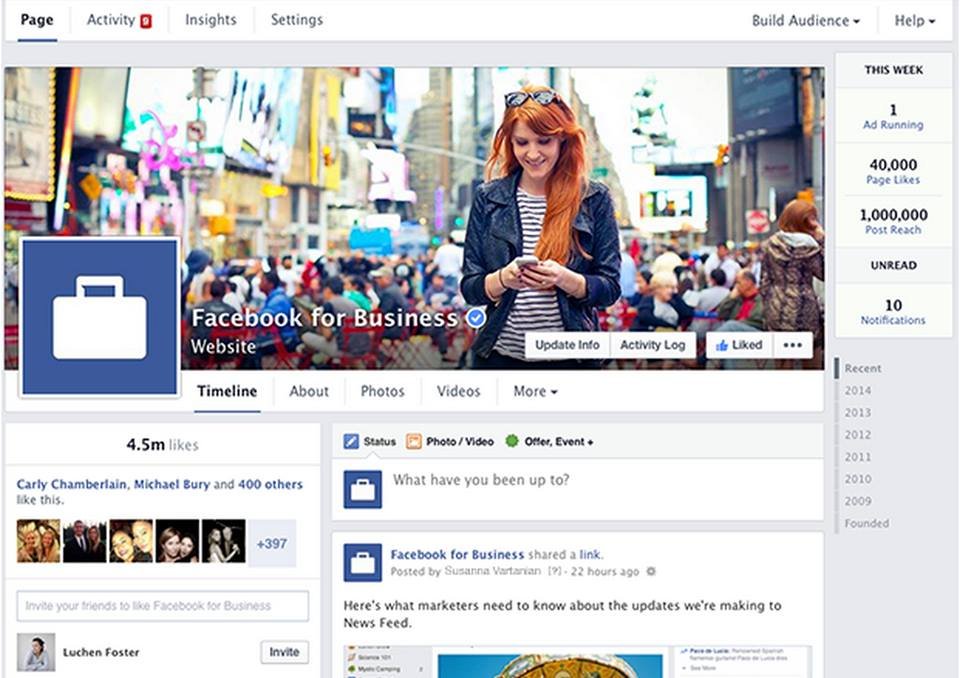Screen dimensions: 960x678
Task: Click the thumbs-up Liked button
Action: click(739, 345)
